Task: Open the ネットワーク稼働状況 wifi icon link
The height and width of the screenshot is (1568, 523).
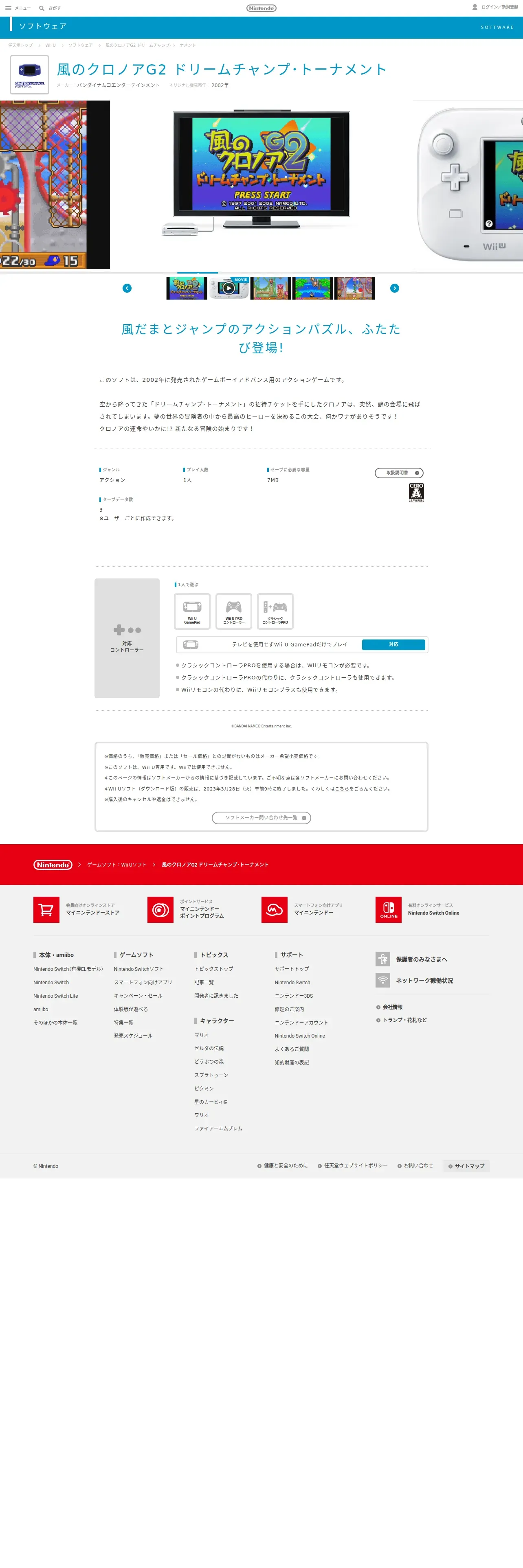Action: 383,981
